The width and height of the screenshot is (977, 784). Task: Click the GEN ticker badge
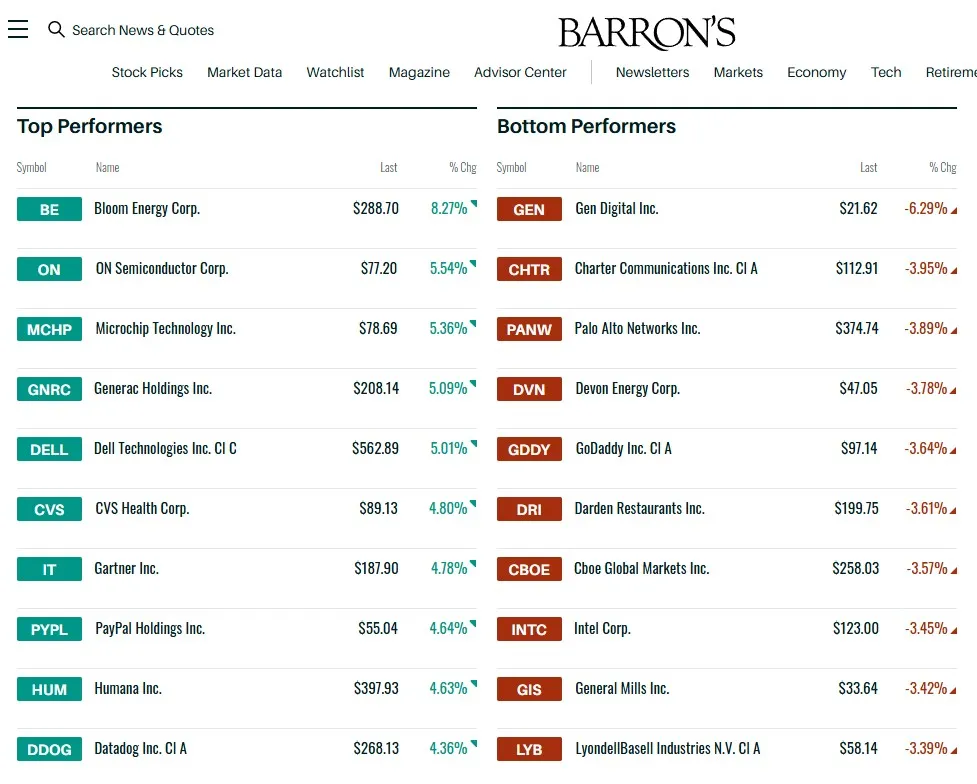tap(529, 209)
